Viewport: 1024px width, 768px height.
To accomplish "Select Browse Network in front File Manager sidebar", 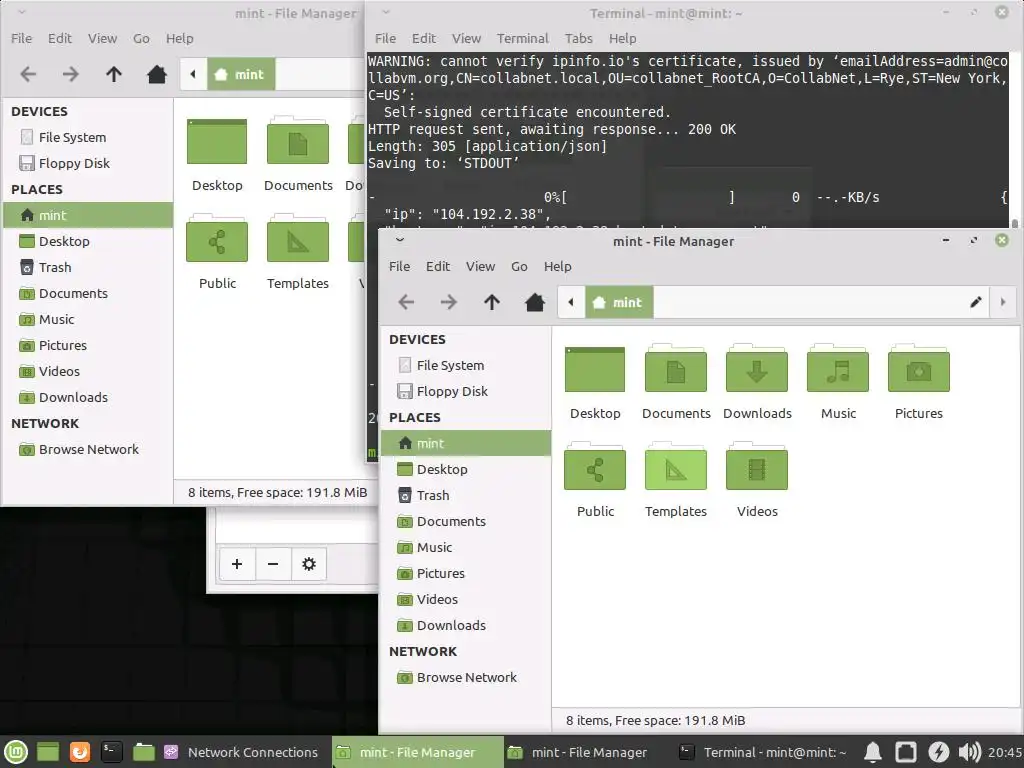I will 466,677.
